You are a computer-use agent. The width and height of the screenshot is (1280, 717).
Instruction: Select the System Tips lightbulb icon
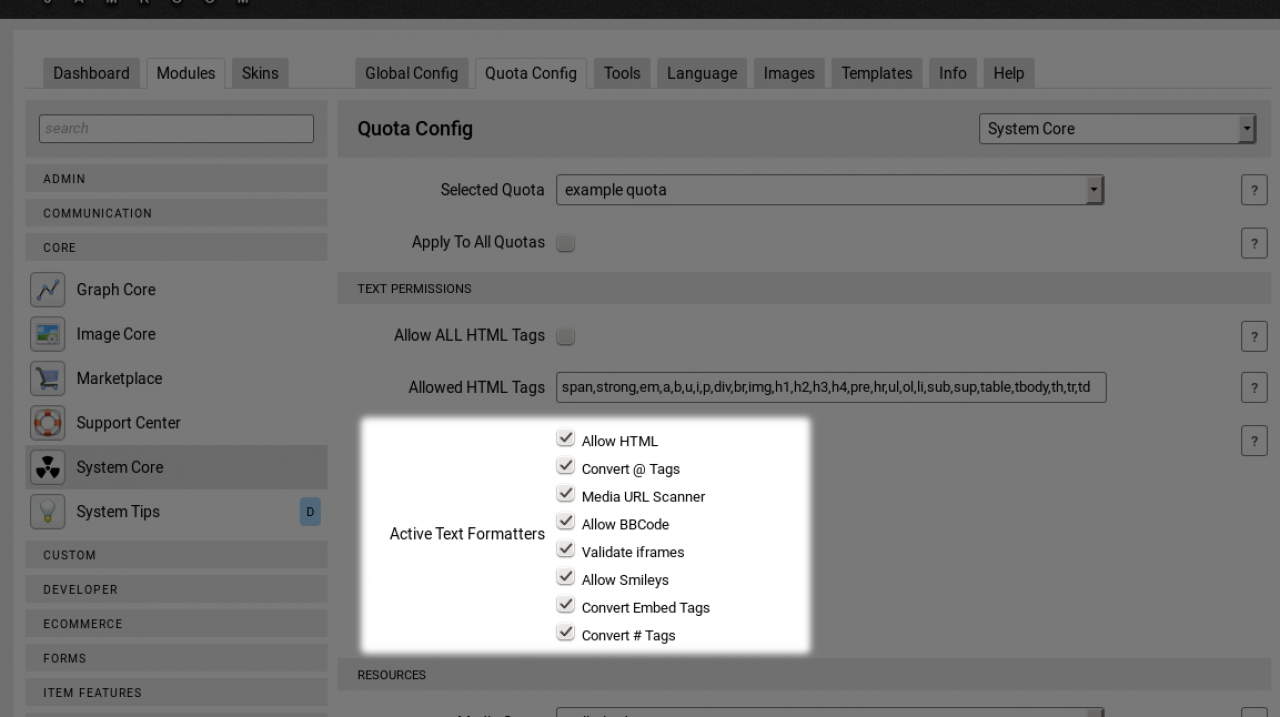[48, 511]
